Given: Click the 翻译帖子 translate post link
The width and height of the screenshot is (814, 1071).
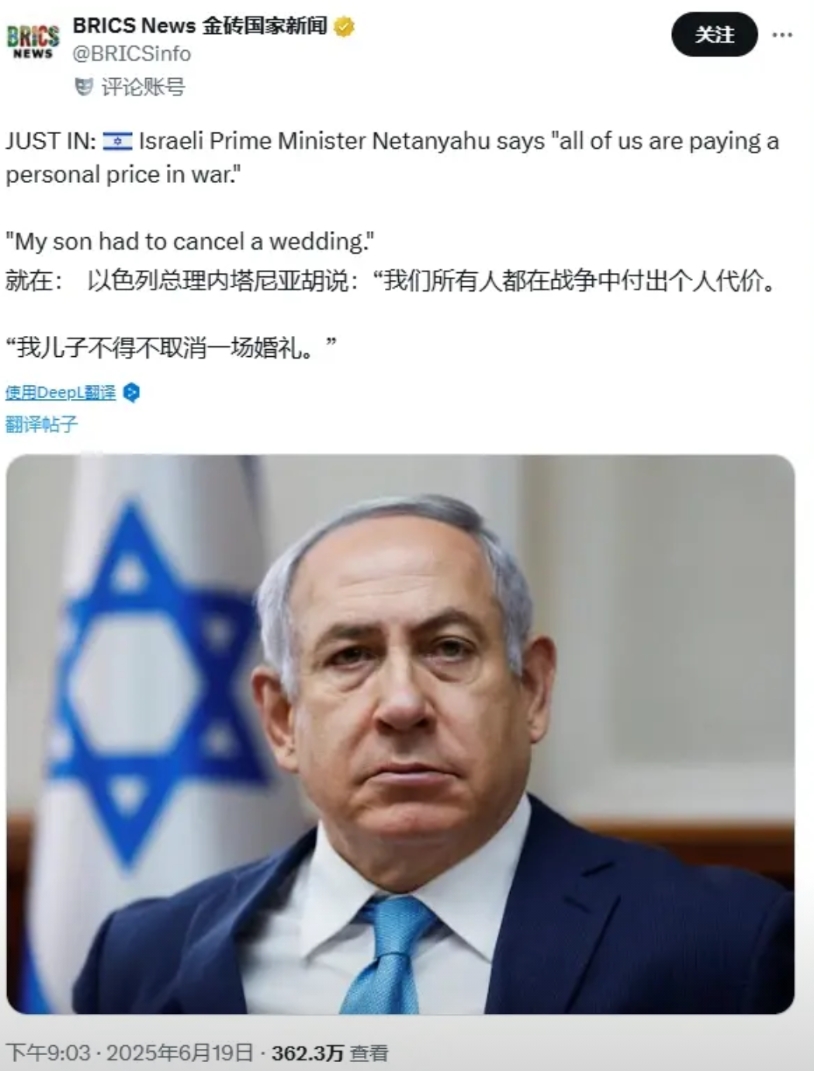Looking at the screenshot, I should click(42, 424).
